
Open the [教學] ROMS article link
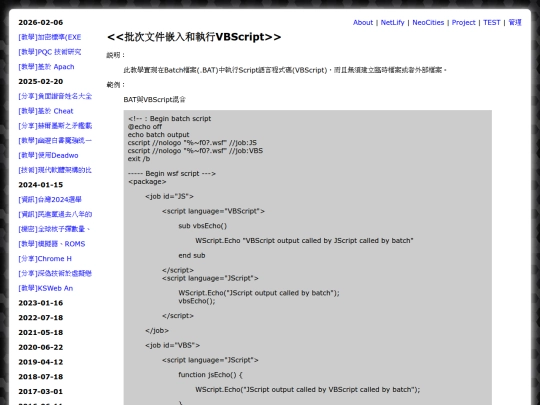pyautogui.click(x=52, y=244)
